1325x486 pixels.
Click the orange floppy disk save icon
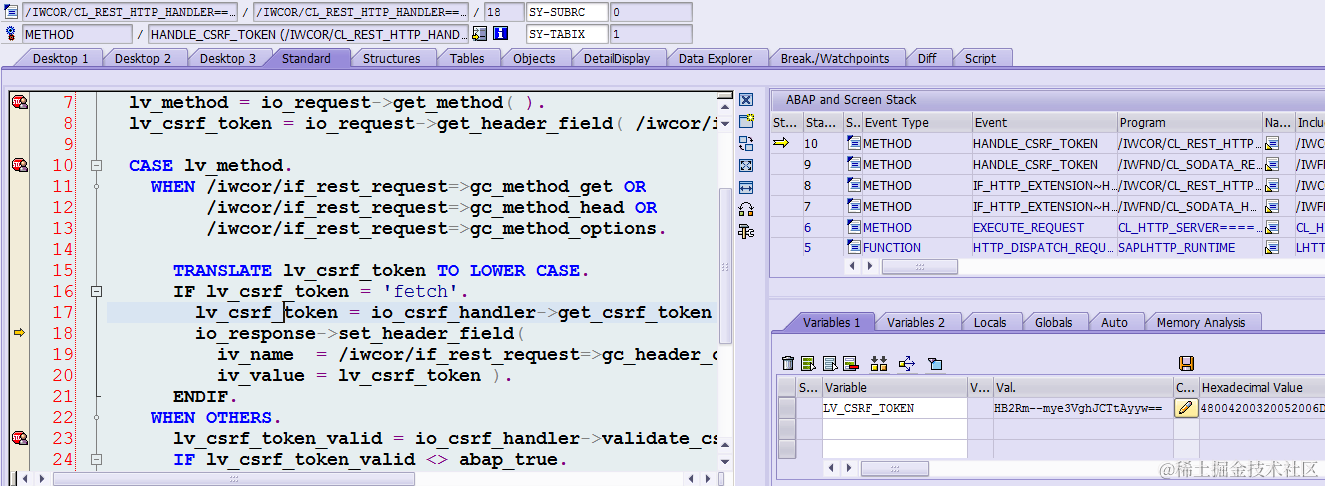click(1187, 363)
